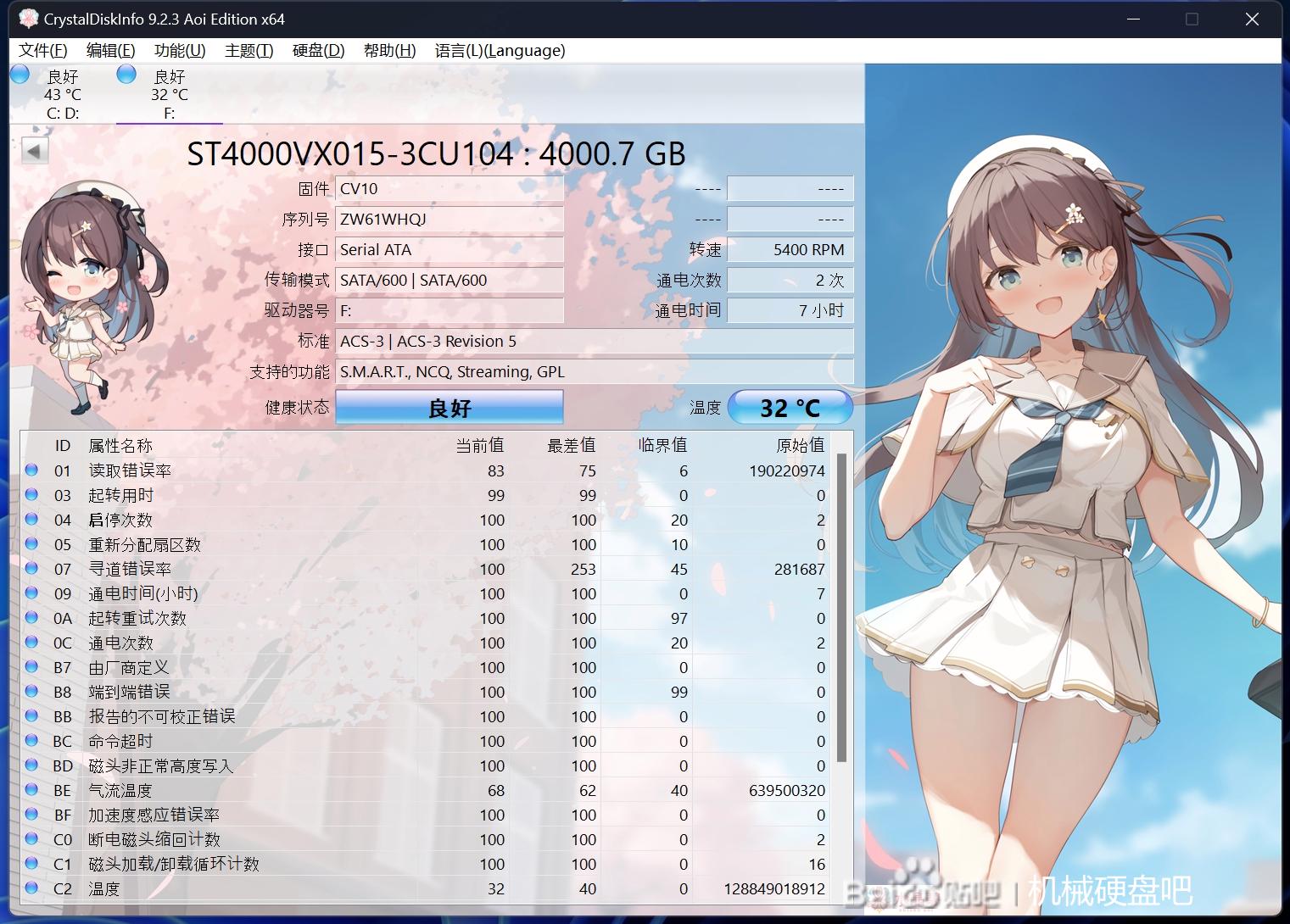Click status icon for B7 由厂商定义
This screenshot has width=1290, height=924.
[31, 666]
